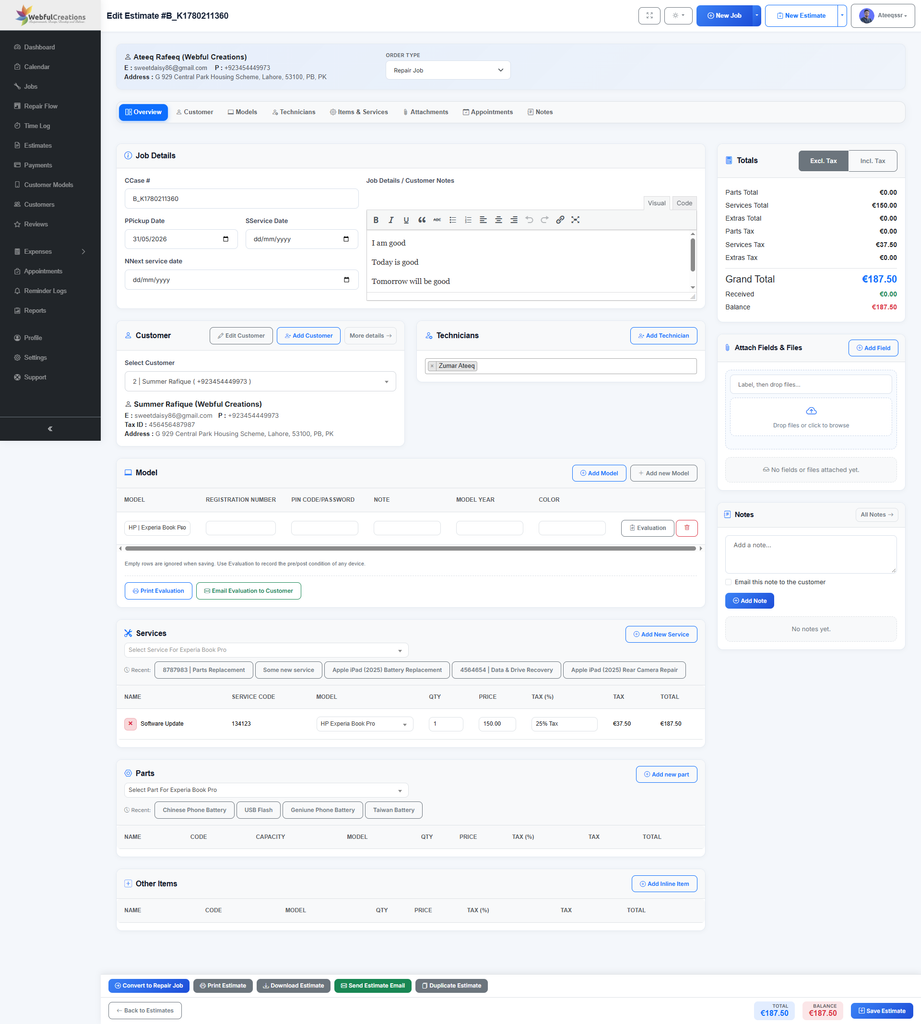Screen dimensions: 921x1024
Task: Redo edit in notes editor
Action: point(544,220)
